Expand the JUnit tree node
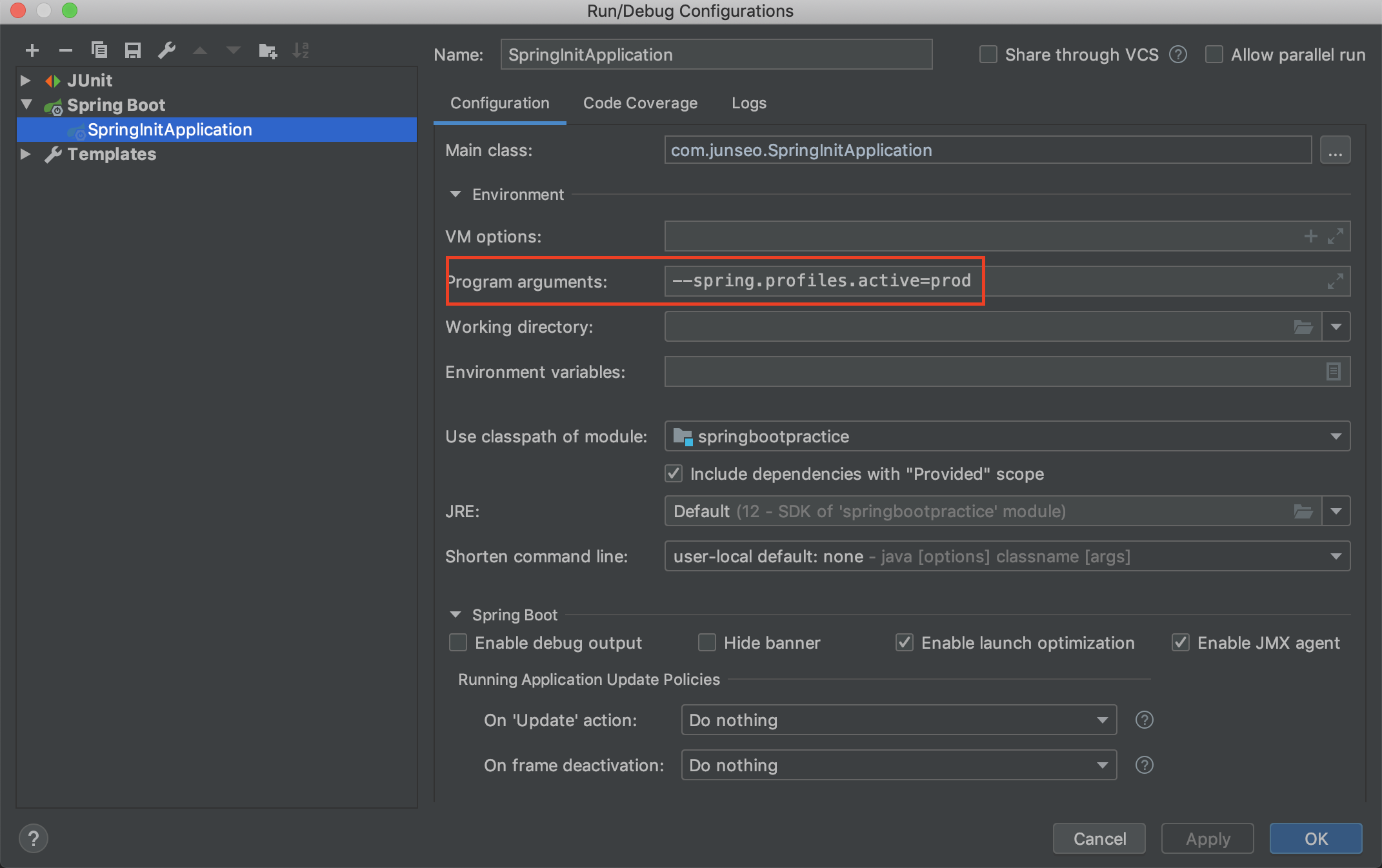The height and width of the screenshot is (868, 1382). tap(25, 81)
